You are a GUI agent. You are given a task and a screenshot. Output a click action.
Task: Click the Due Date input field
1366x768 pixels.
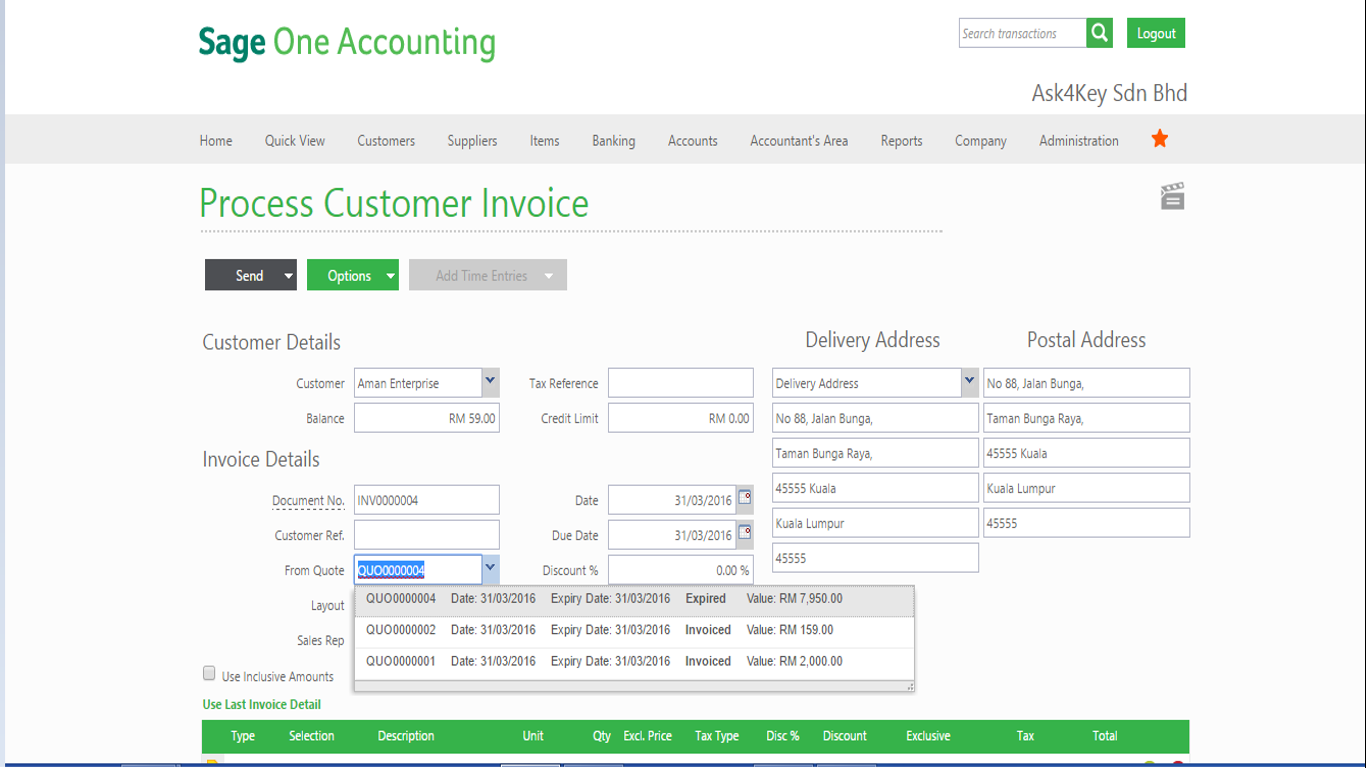point(671,535)
